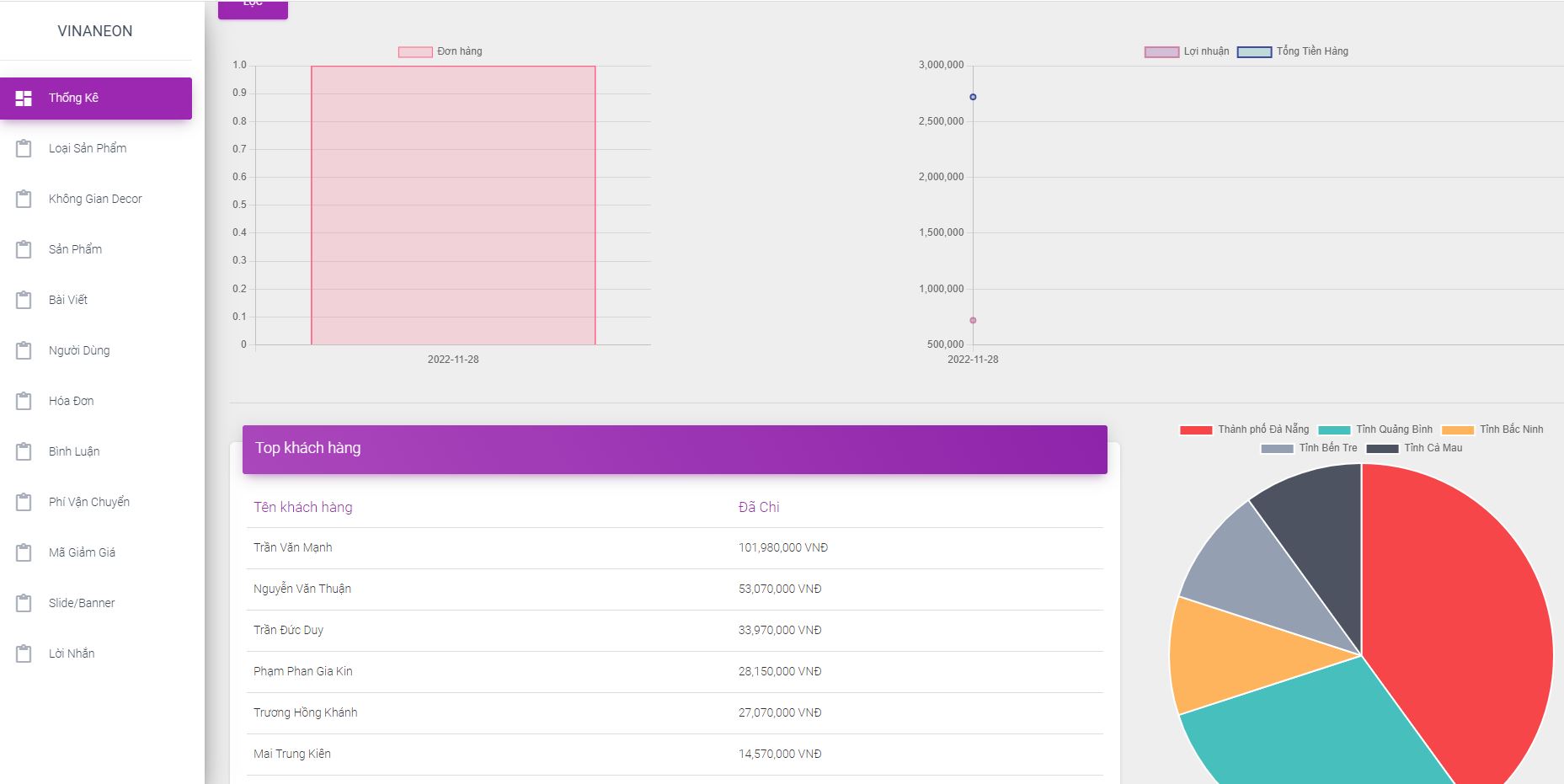Click the clipboard icon beside Lời Nhắn

pos(24,653)
